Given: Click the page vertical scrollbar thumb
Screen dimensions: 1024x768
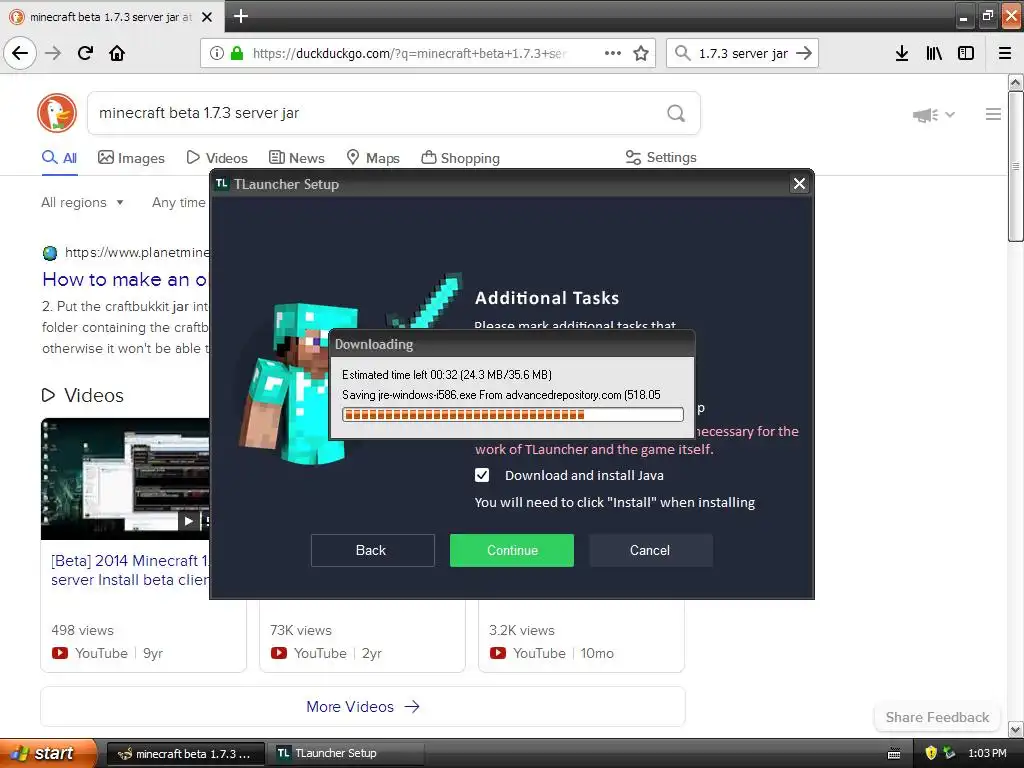Looking at the screenshot, I should pos(1015,167).
